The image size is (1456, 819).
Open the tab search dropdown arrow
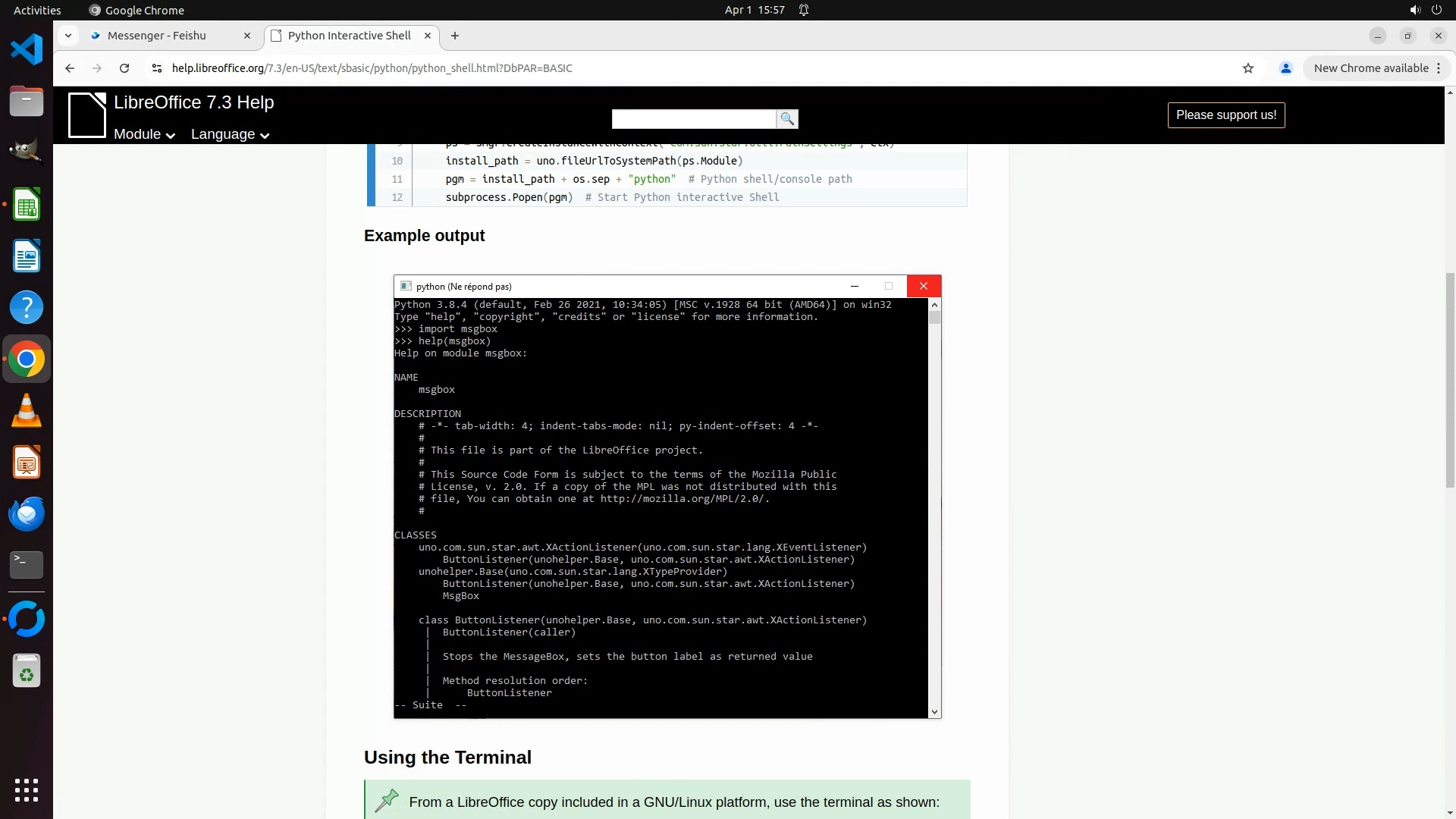[x=68, y=36]
